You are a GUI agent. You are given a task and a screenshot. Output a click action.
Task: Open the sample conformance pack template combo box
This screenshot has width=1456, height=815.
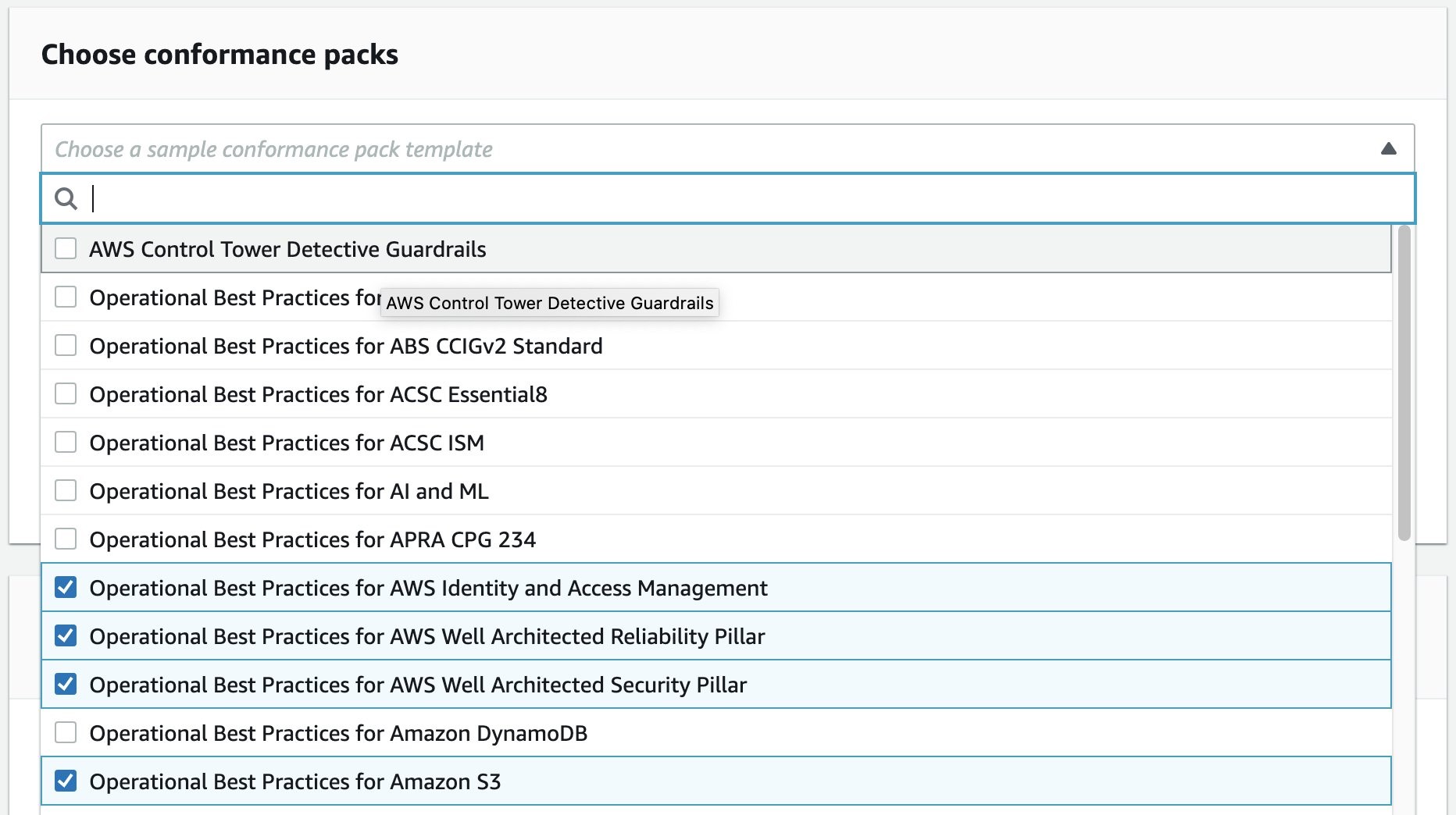click(727, 148)
